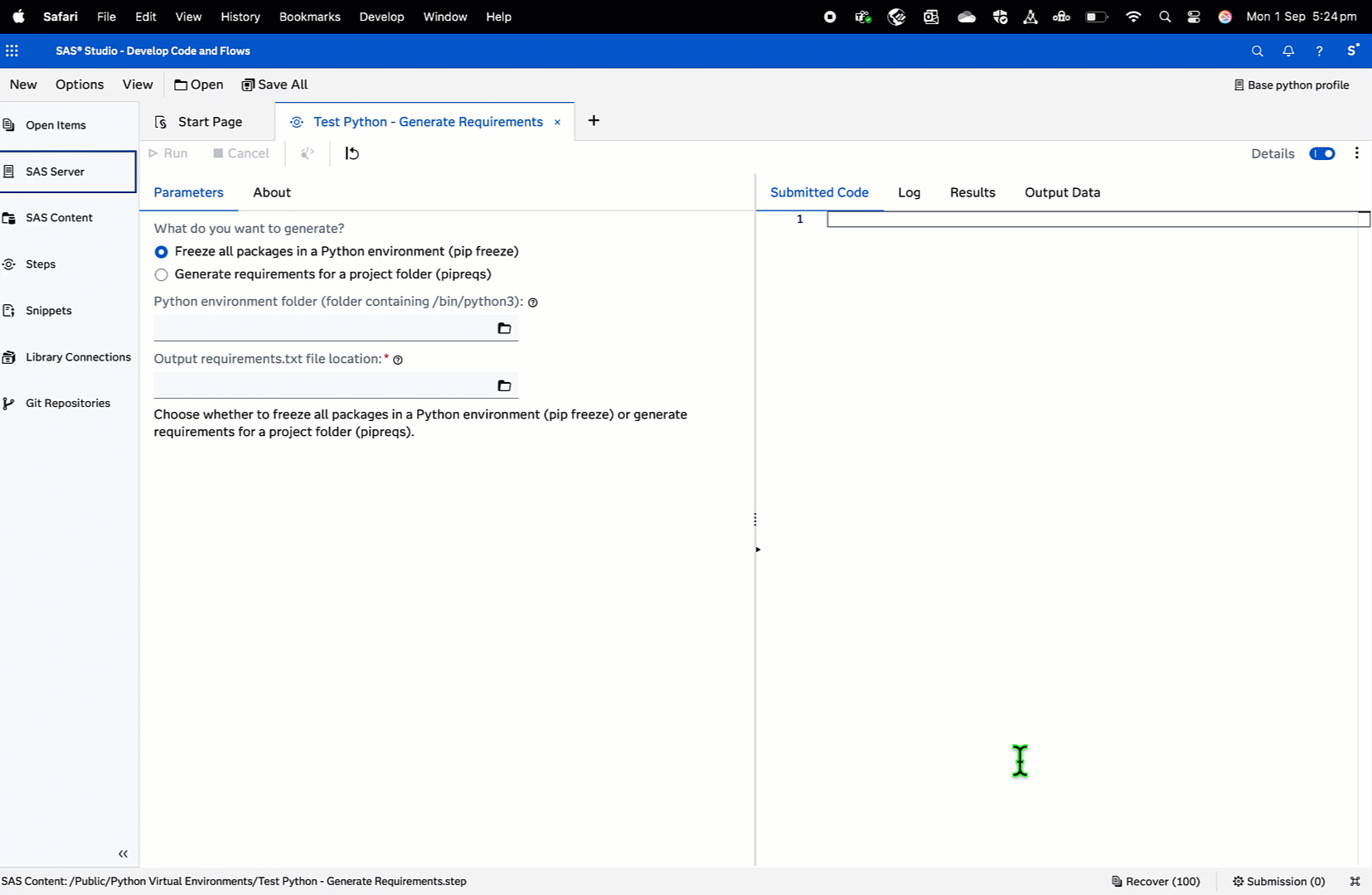Open the Snippets sidebar panel

pos(68,311)
